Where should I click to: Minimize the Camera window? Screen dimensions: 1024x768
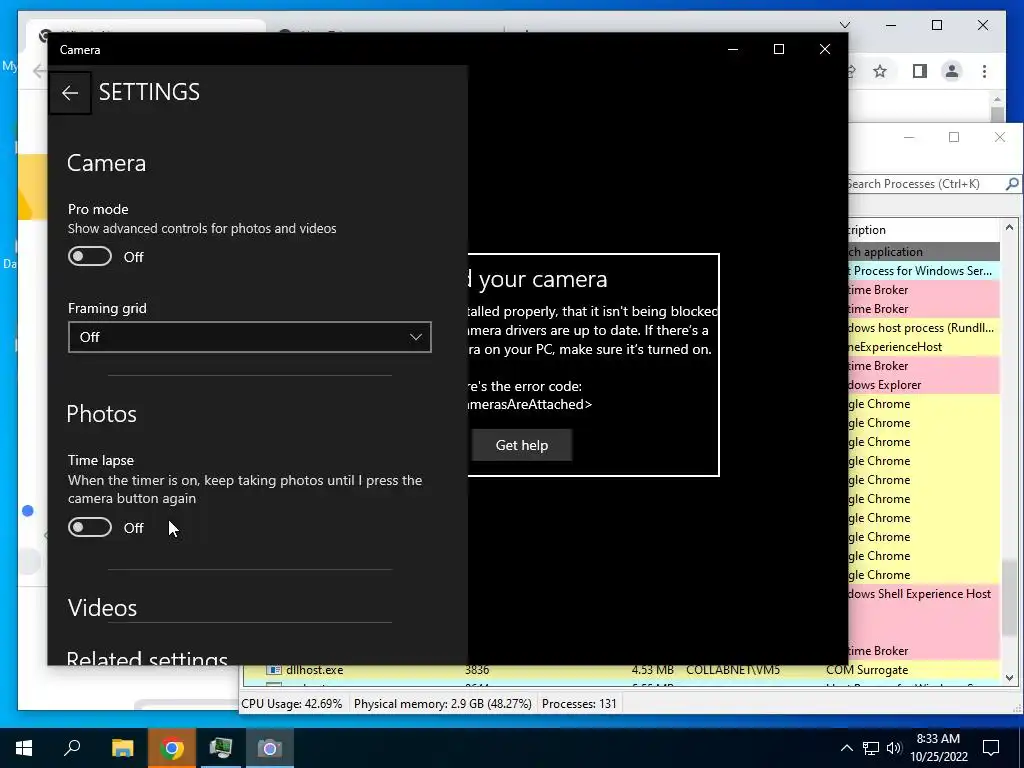point(733,50)
